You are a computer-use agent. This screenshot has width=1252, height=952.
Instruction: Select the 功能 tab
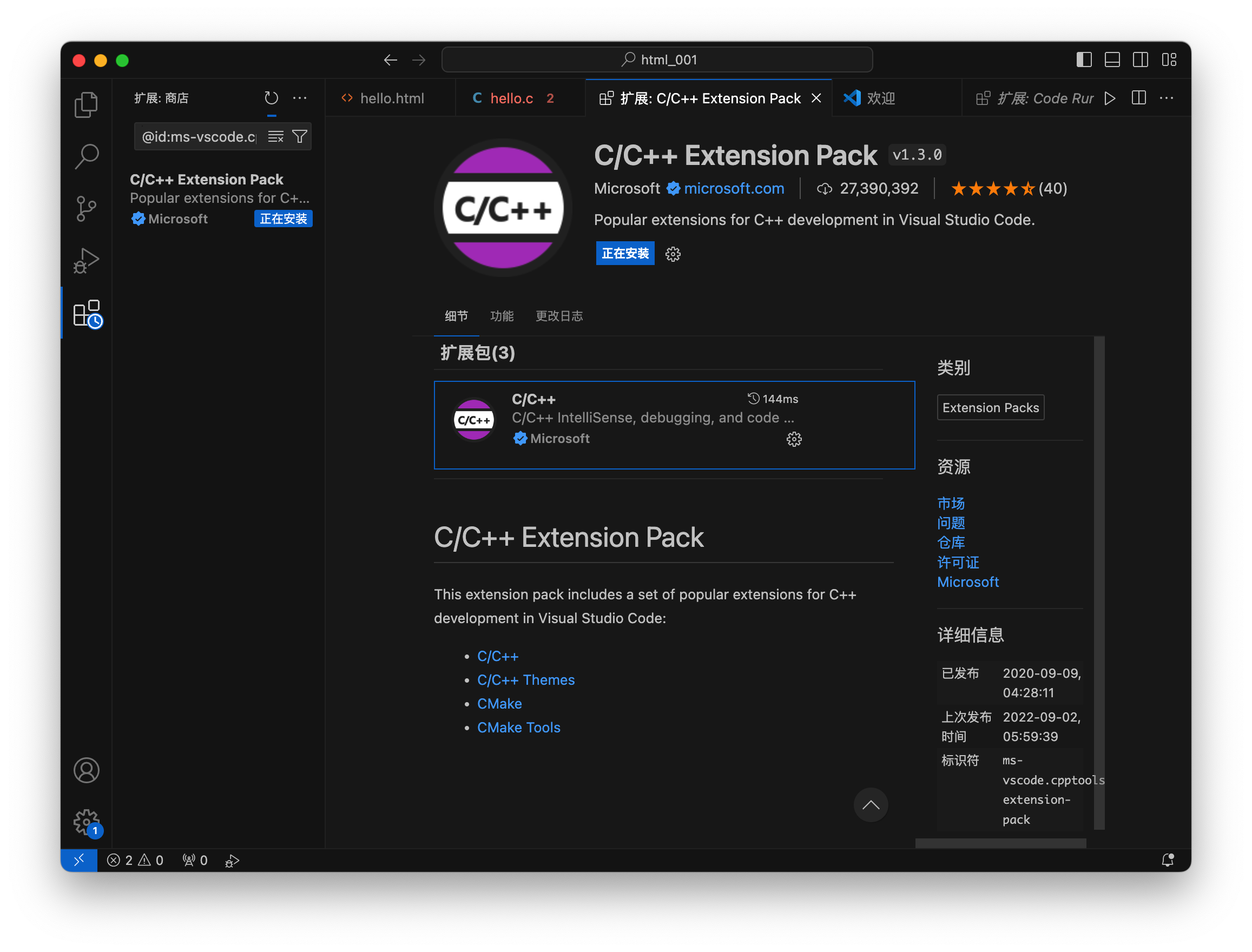[x=501, y=316]
